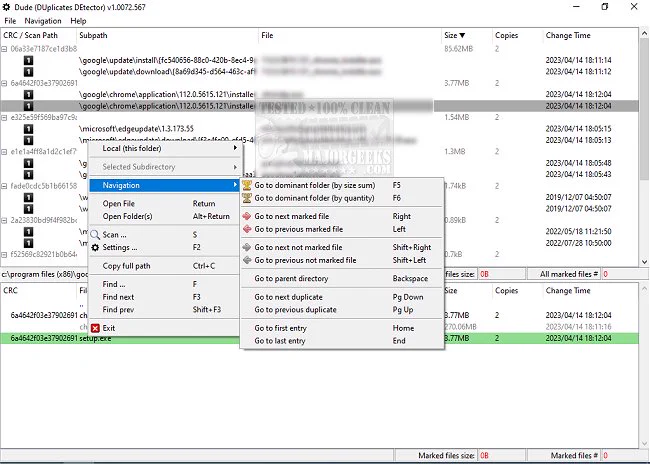Click the top pane scrollbar down arrow
The image size is (650, 464).
click(644, 262)
